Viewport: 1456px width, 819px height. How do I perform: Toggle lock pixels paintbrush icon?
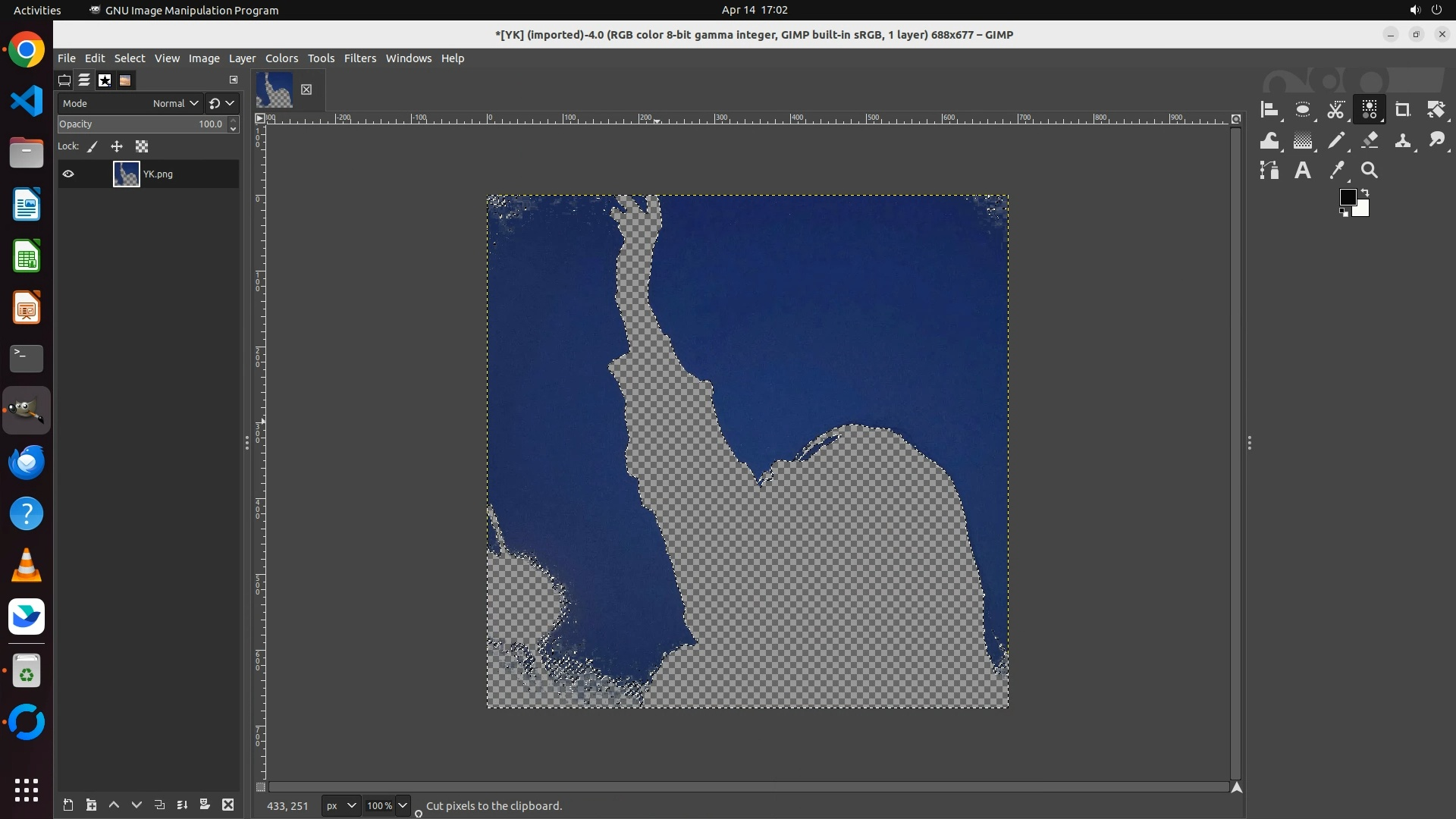(93, 146)
